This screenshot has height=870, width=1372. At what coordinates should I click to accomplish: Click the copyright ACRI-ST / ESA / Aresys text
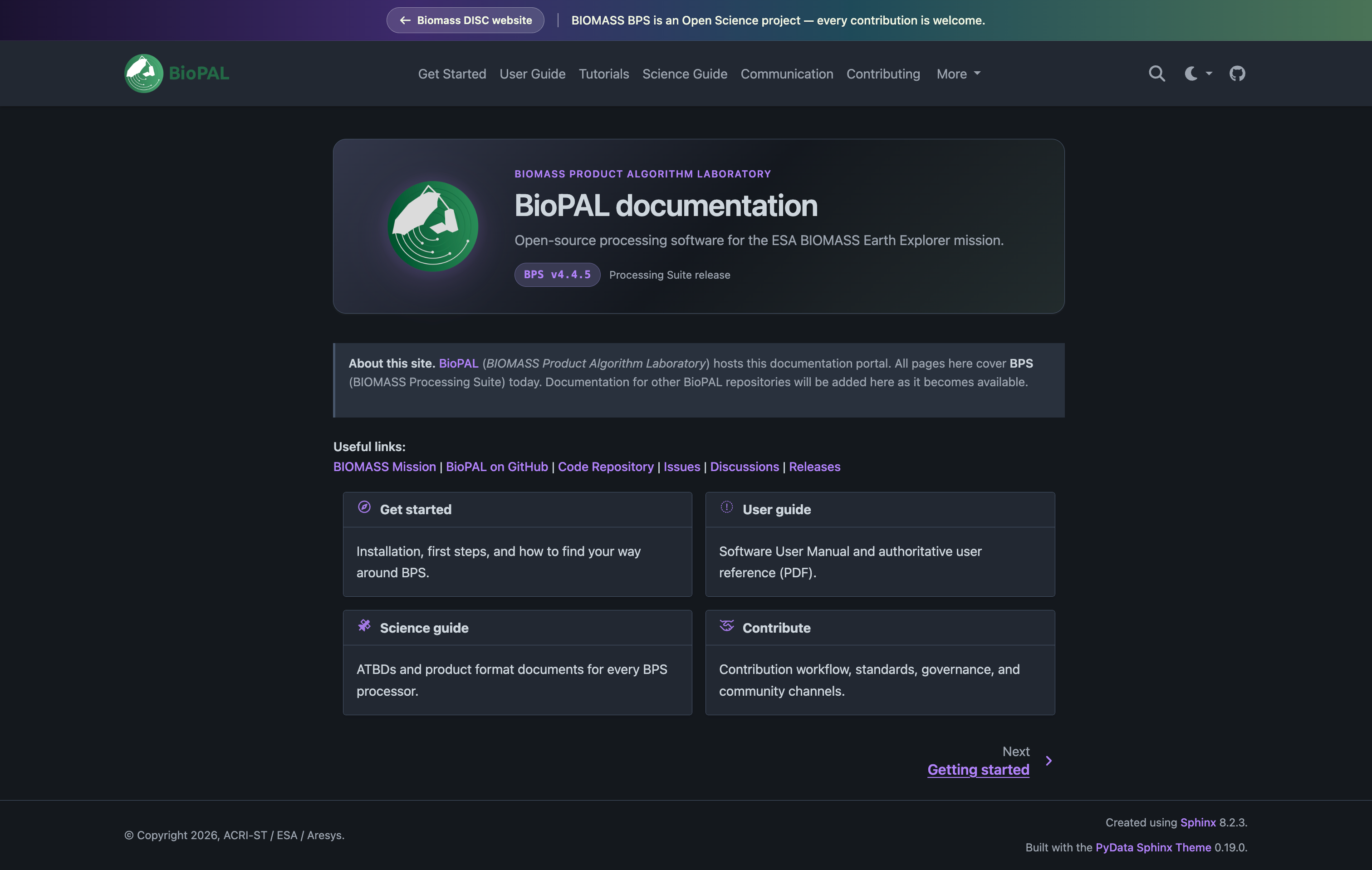[234, 835]
